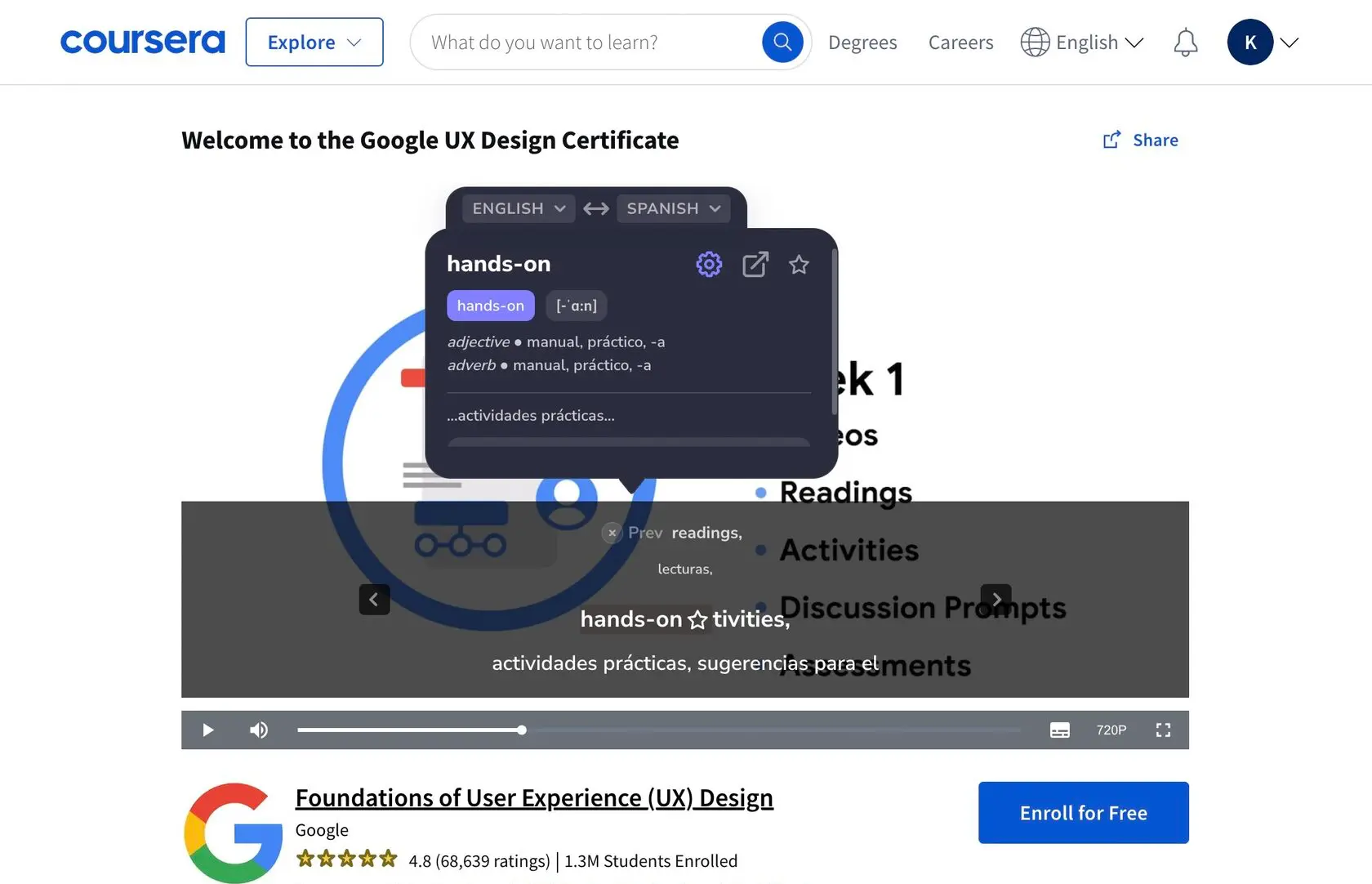Open notifications bell
The image size is (1372, 884).
1185,42
